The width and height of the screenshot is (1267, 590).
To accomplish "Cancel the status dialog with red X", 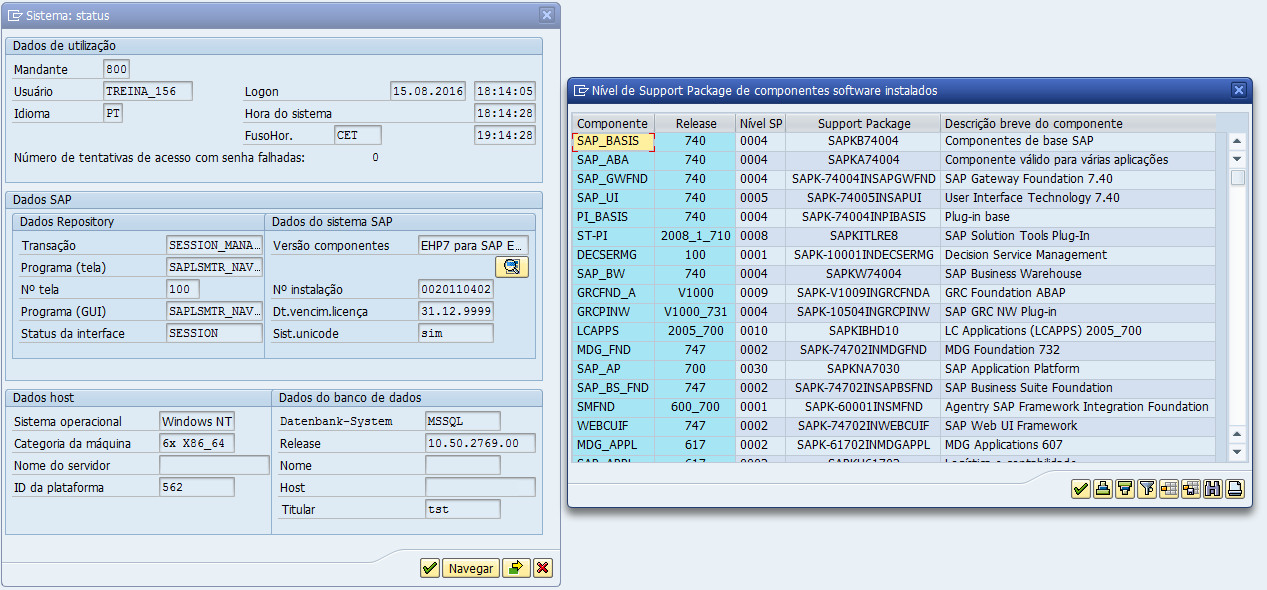I will tap(543, 568).
